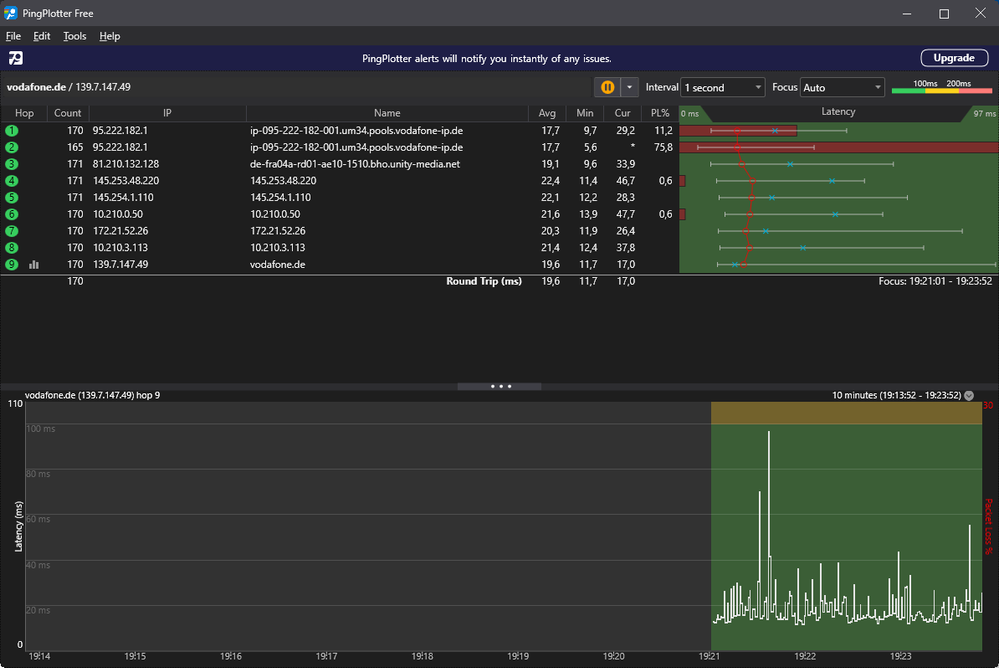Click the hop 6 number icon
Screen dimensions: 999x668
[12, 214]
